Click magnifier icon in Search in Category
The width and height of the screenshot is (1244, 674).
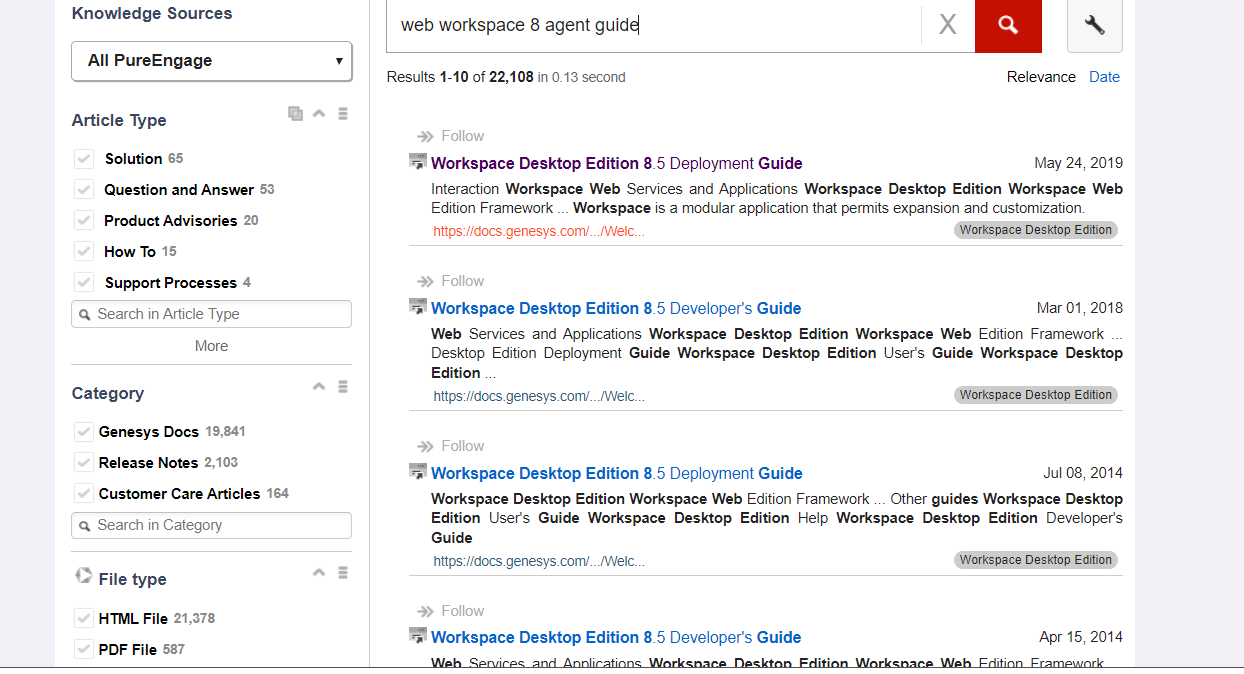point(85,526)
